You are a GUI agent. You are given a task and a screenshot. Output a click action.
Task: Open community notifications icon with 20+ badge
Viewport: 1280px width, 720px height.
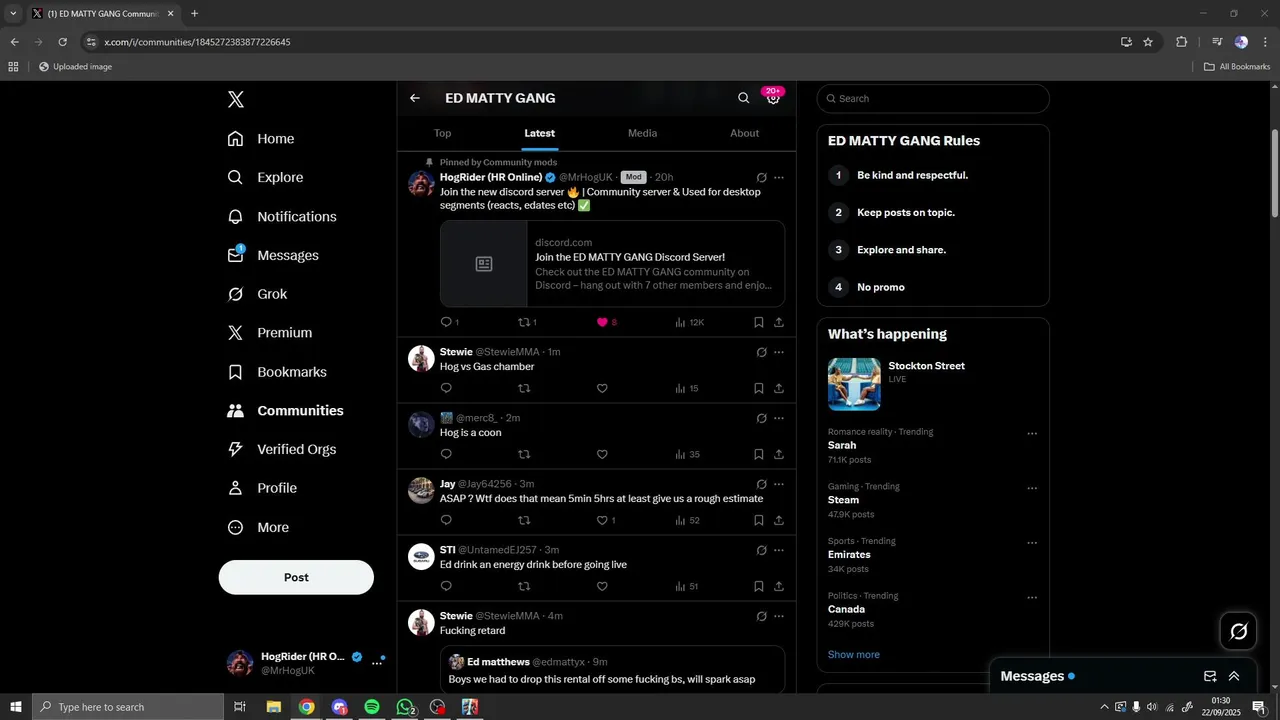[773, 97]
